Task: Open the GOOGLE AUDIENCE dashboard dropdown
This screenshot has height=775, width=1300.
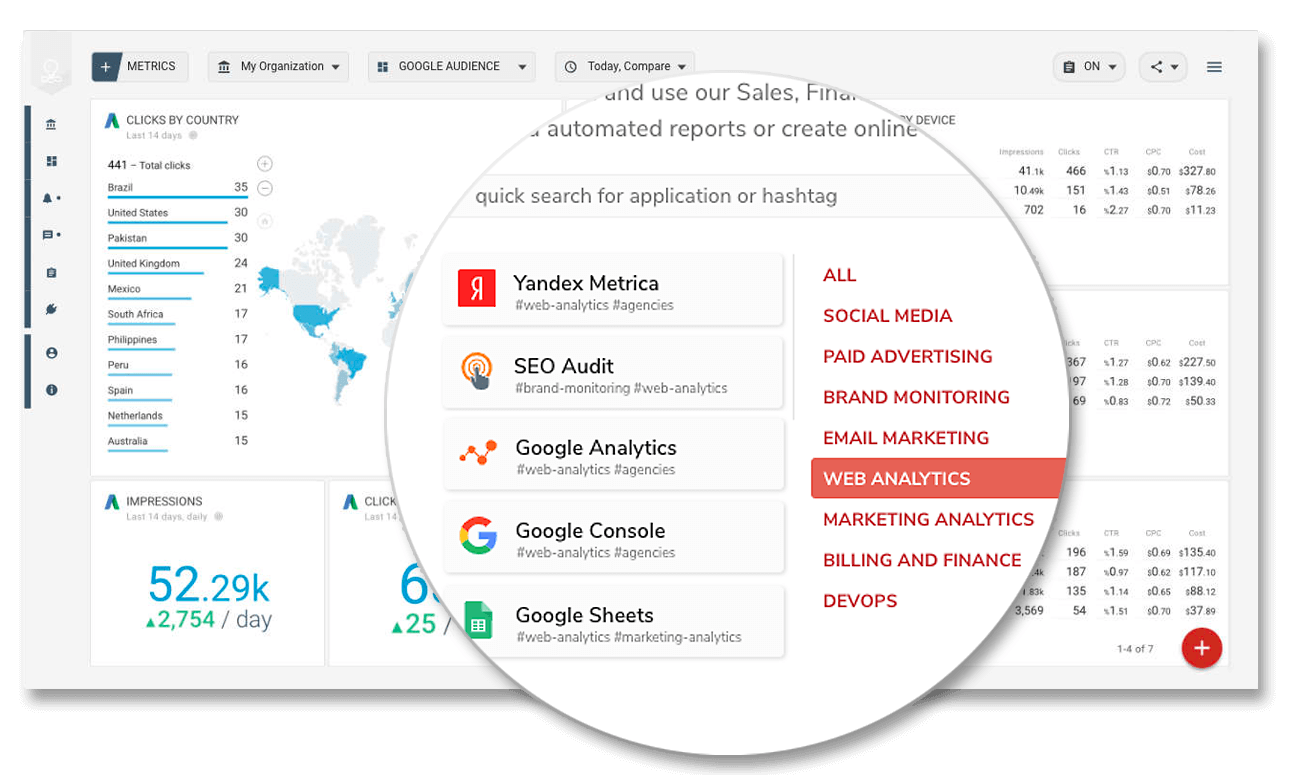Action: (451, 67)
